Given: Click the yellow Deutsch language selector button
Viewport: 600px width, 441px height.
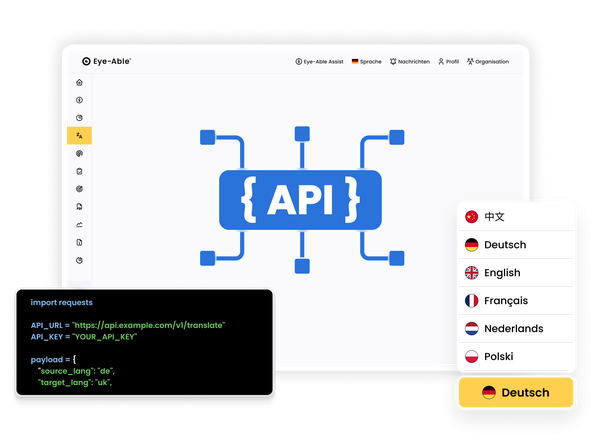Looking at the screenshot, I should click(x=516, y=392).
